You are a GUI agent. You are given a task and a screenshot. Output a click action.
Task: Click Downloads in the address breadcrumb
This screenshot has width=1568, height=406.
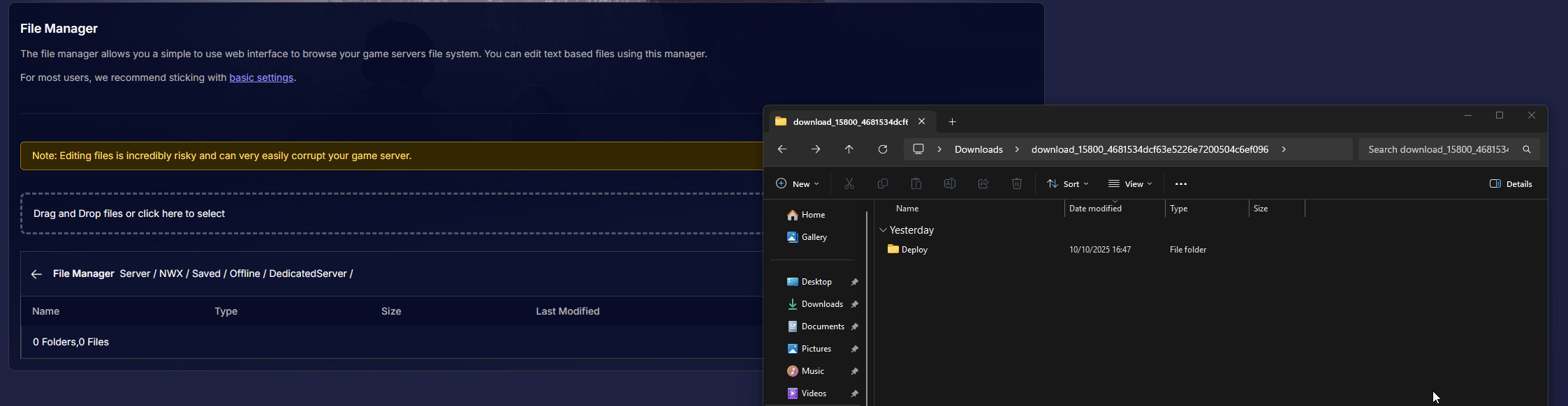[x=979, y=149]
